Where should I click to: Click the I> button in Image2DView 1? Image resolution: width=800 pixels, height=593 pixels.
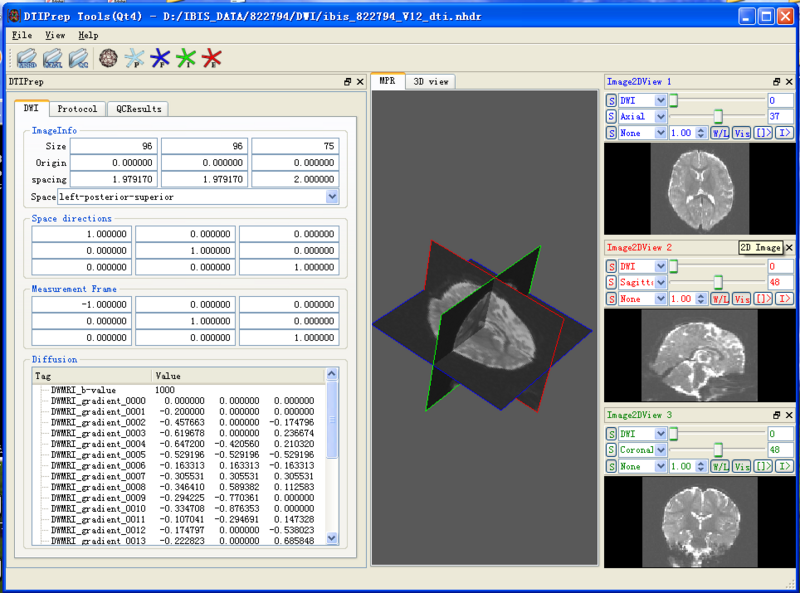pyautogui.click(x=786, y=132)
